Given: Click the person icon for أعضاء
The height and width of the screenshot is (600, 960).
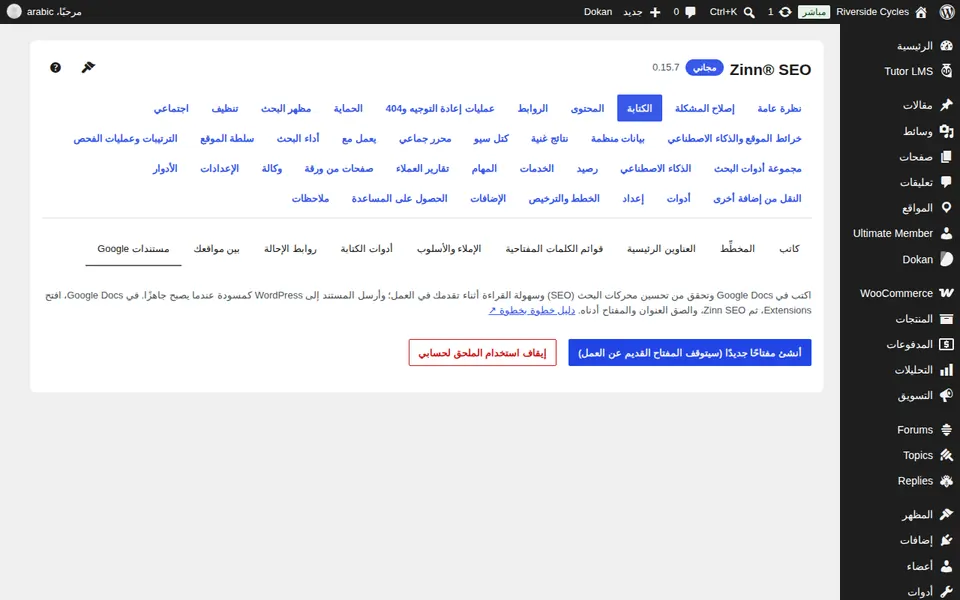Looking at the screenshot, I should pyautogui.click(x=947, y=566).
